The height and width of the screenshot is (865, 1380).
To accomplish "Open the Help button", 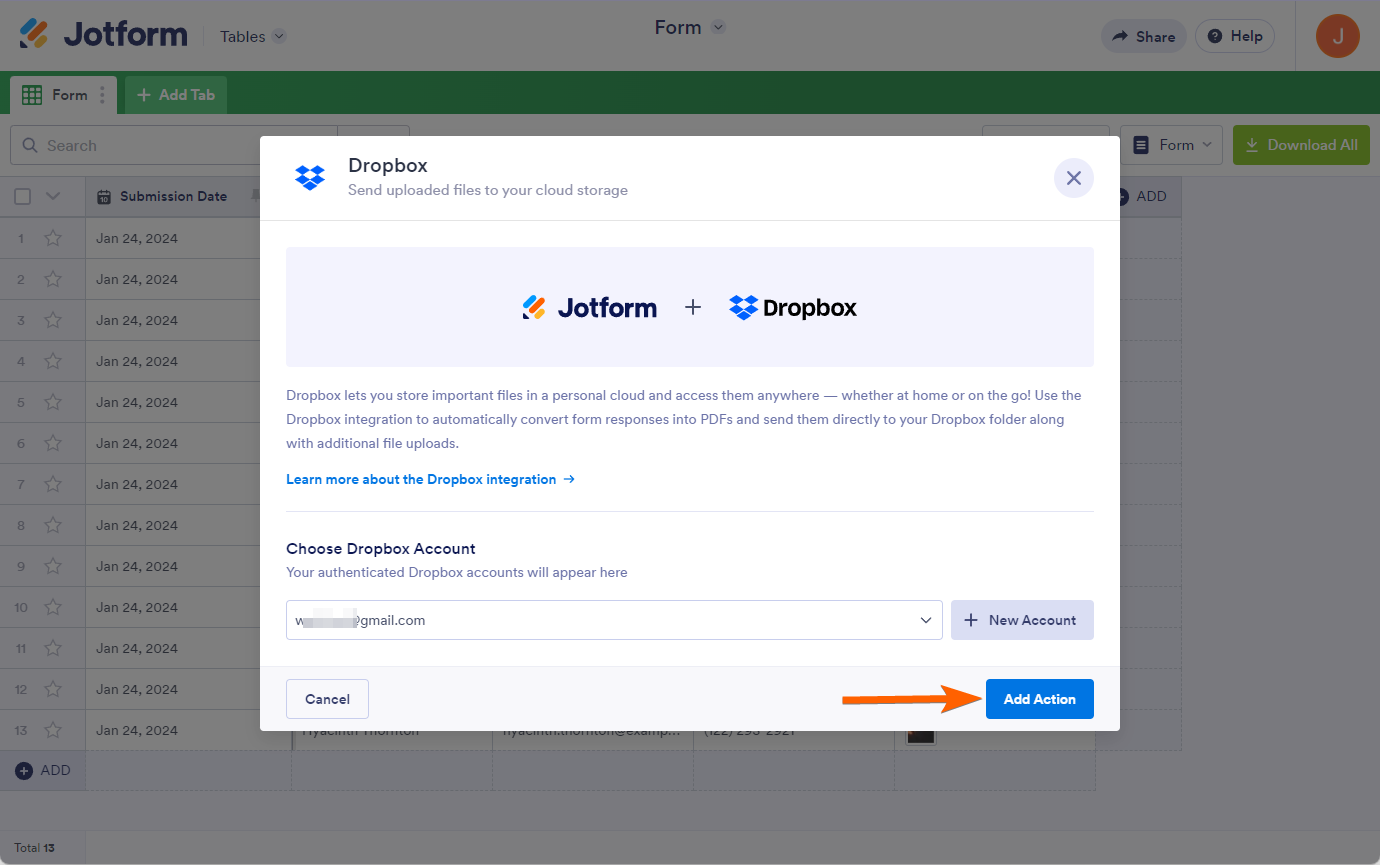I will (1235, 36).
